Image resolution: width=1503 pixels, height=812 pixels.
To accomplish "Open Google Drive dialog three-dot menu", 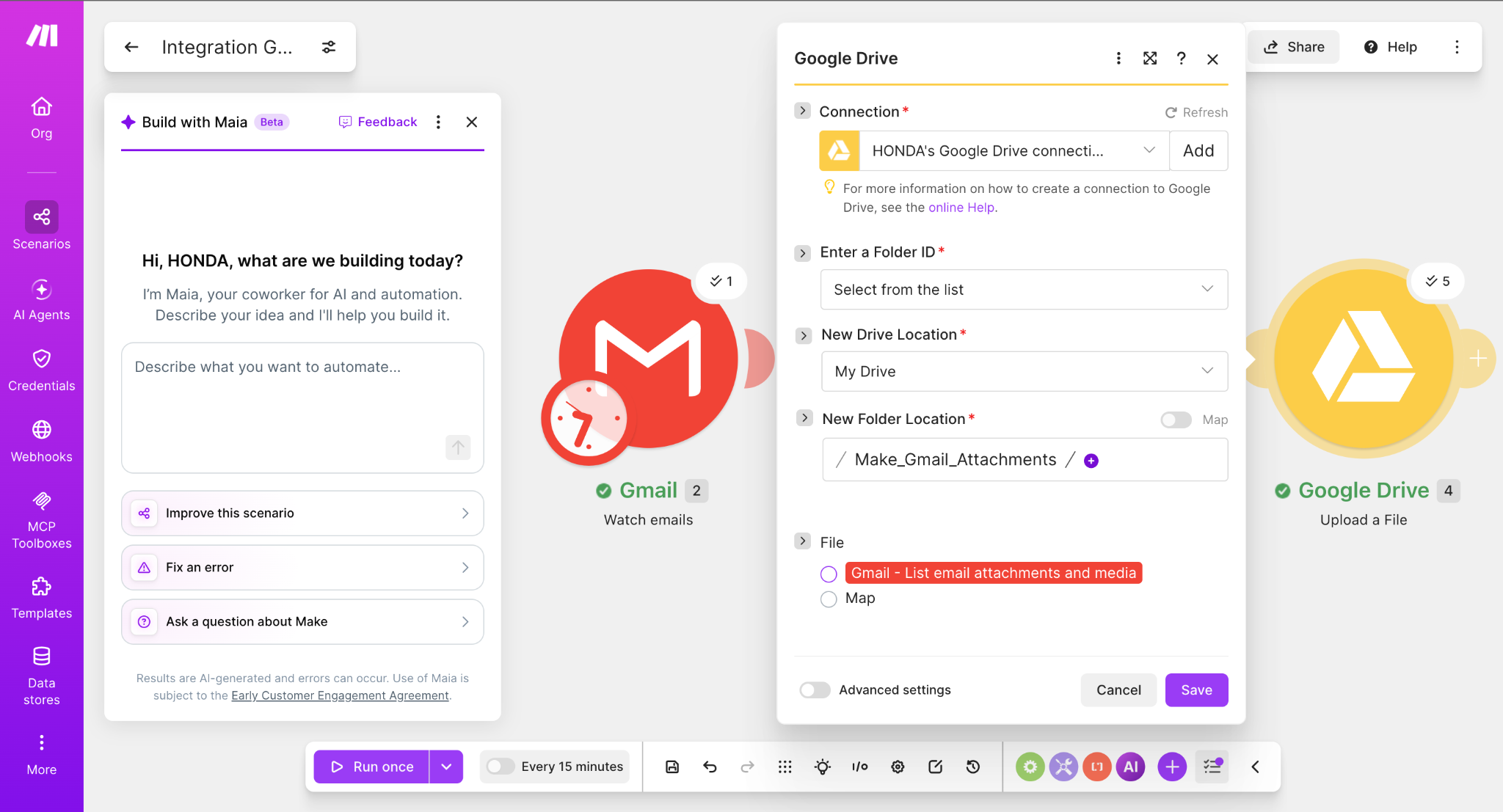I will coord(1118,58).
